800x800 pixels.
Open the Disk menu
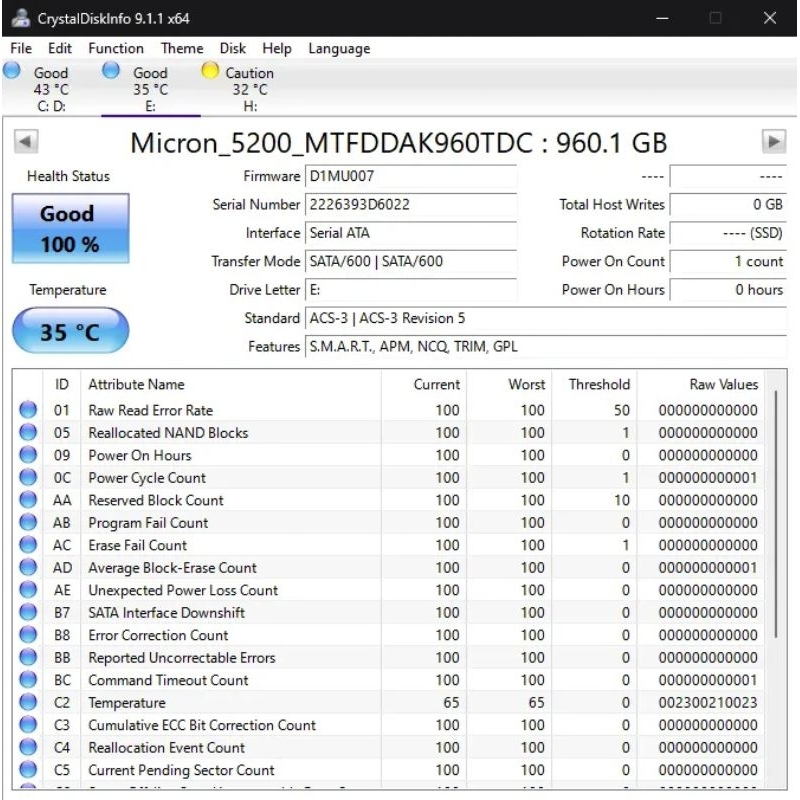point(233,48)
